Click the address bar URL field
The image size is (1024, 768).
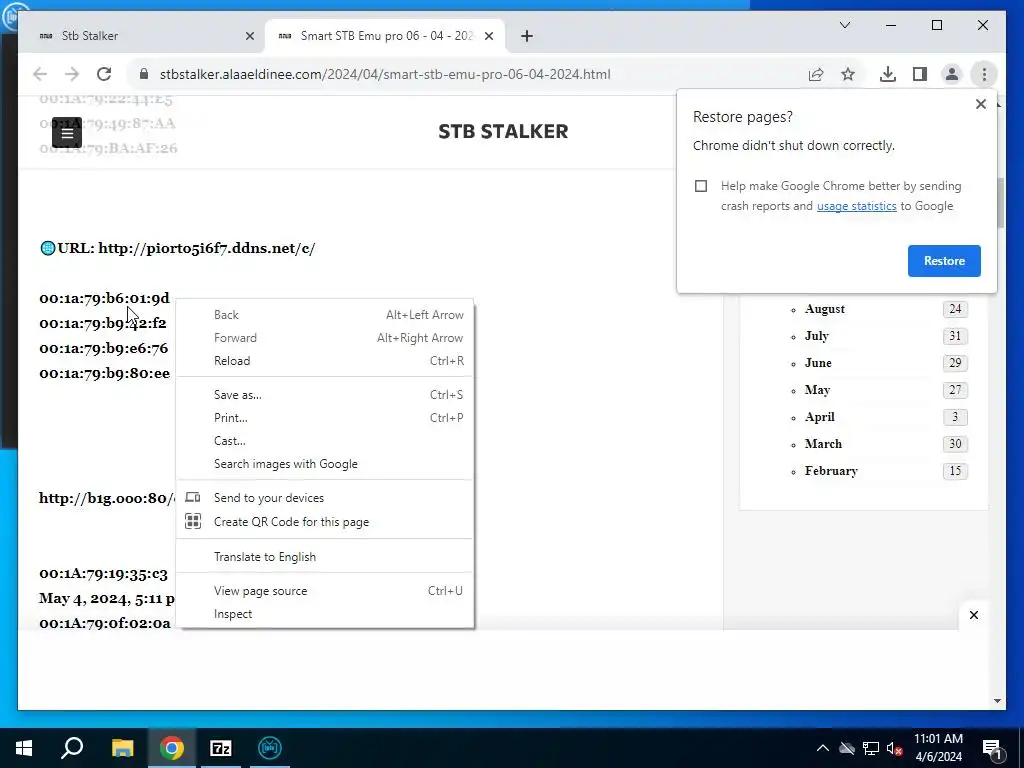pos(467,74)
